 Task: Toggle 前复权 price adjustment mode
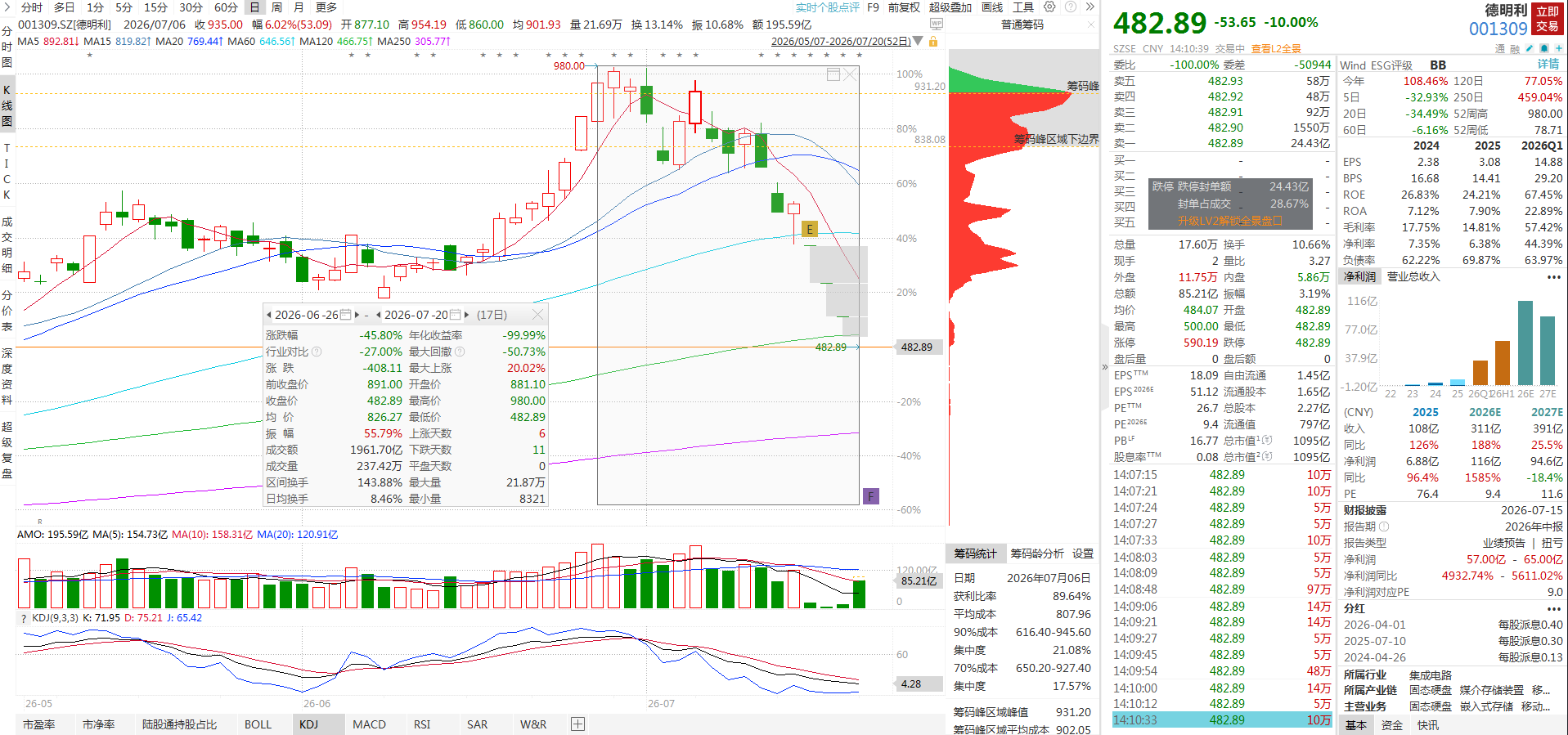point(904,7)
